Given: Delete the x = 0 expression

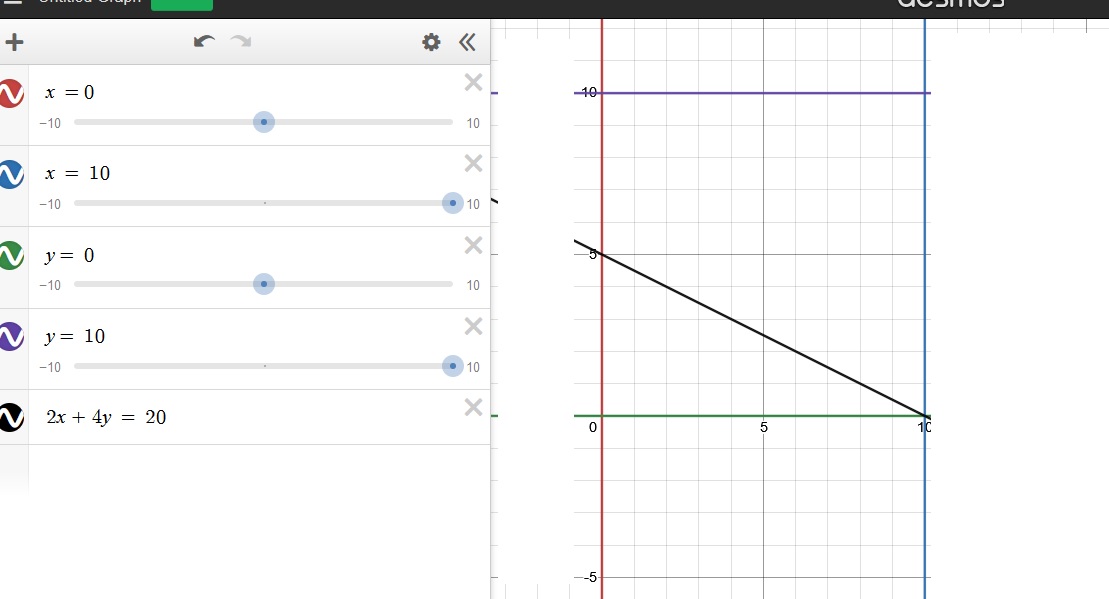Looking at the screenshot, I should click(x=473, y=82).
